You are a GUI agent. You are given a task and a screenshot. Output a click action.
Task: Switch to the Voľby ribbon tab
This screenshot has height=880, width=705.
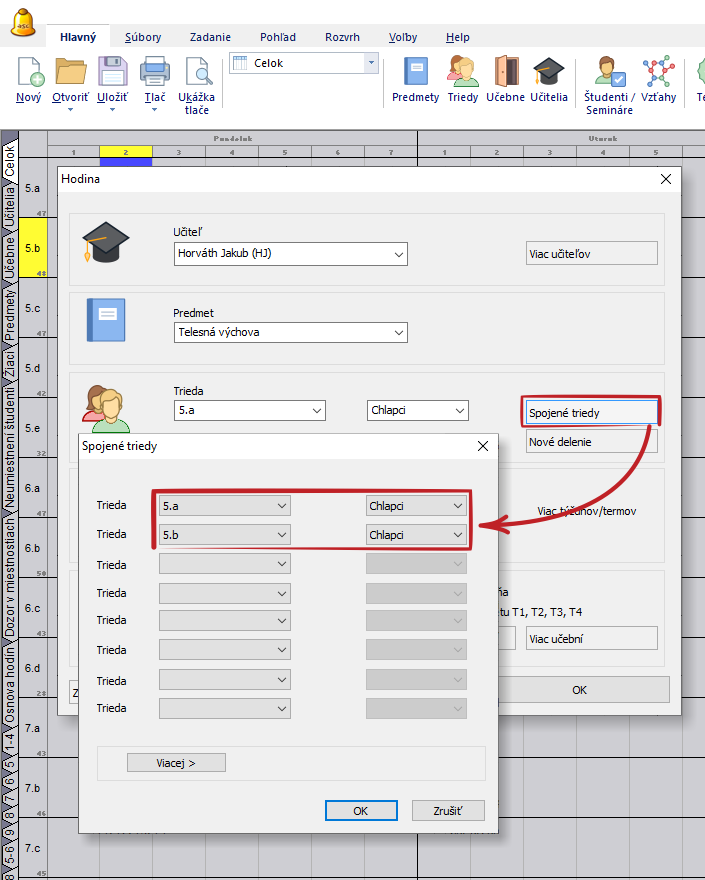403,37
